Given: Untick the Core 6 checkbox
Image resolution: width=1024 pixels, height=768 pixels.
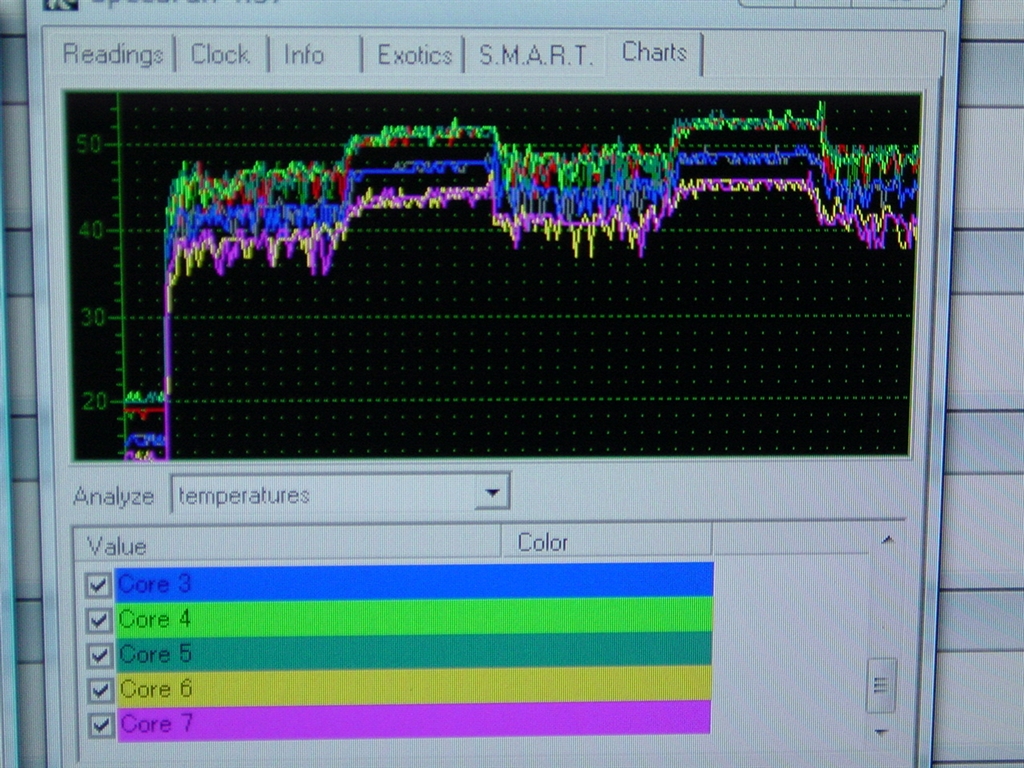Looking at the screenshot, I should coord(98,690).
